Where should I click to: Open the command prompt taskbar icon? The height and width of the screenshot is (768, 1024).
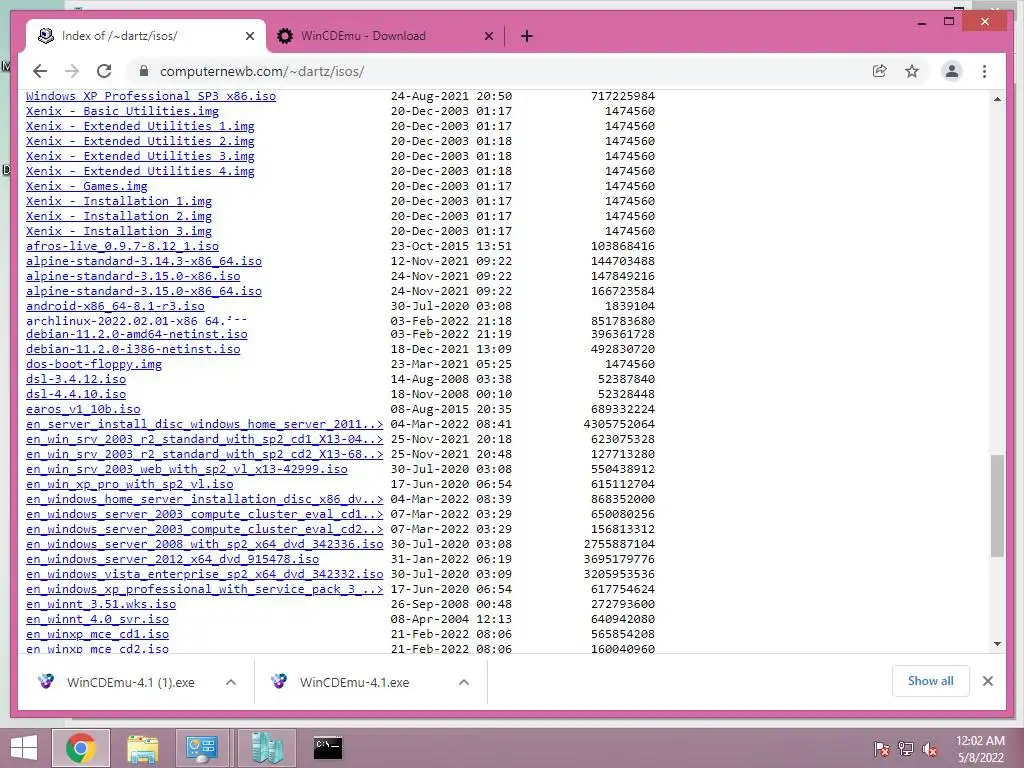tap(328, 748)
